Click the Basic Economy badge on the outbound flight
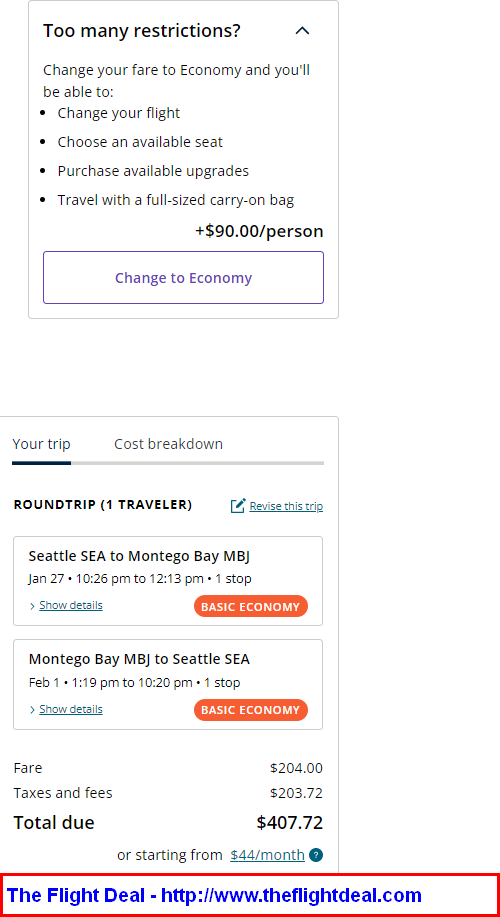Image resolution: width=500 pixels, height=917 pixels. (251, 606)
